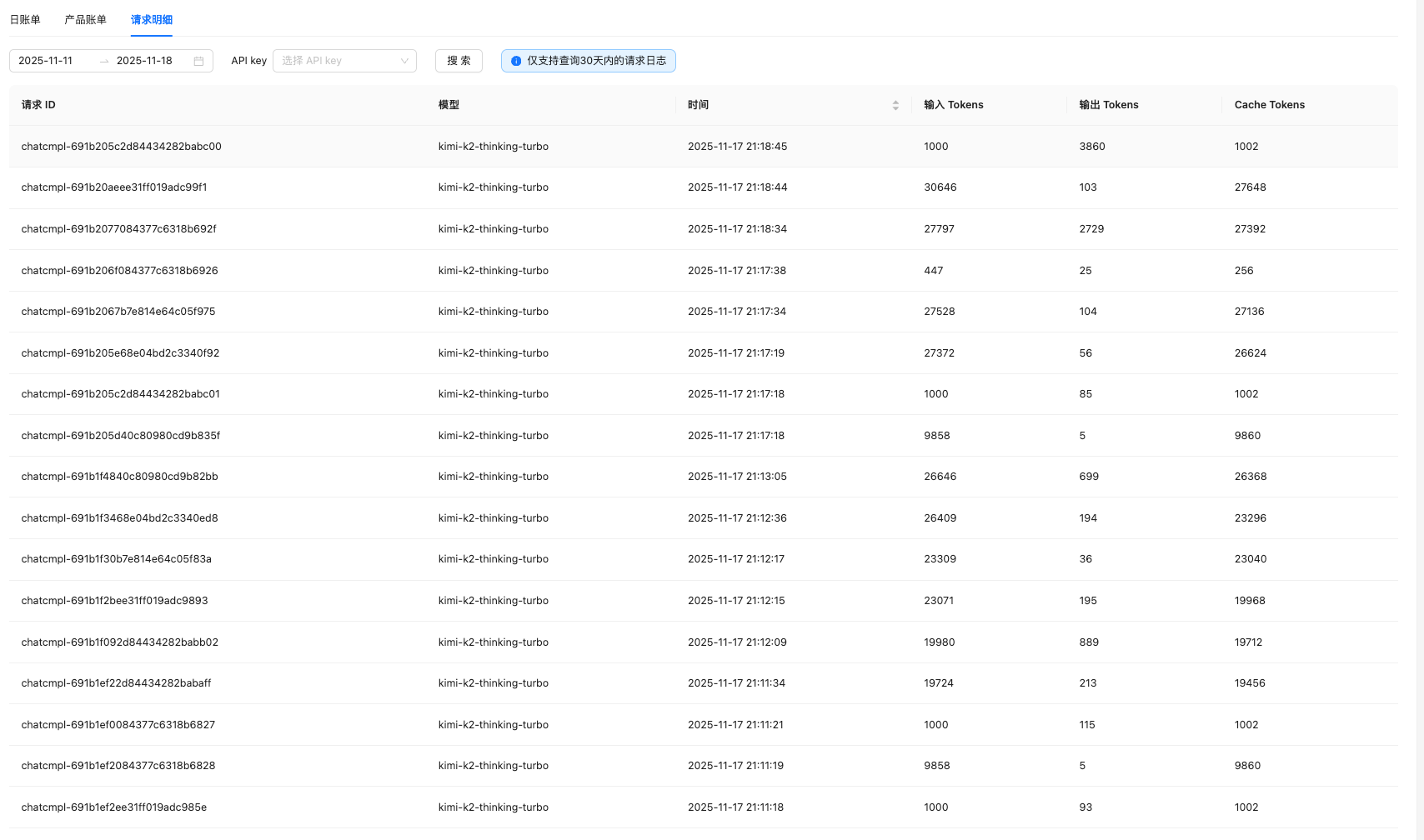
Task: Switch to 日账单 tab
Action: tap(25, 19)
